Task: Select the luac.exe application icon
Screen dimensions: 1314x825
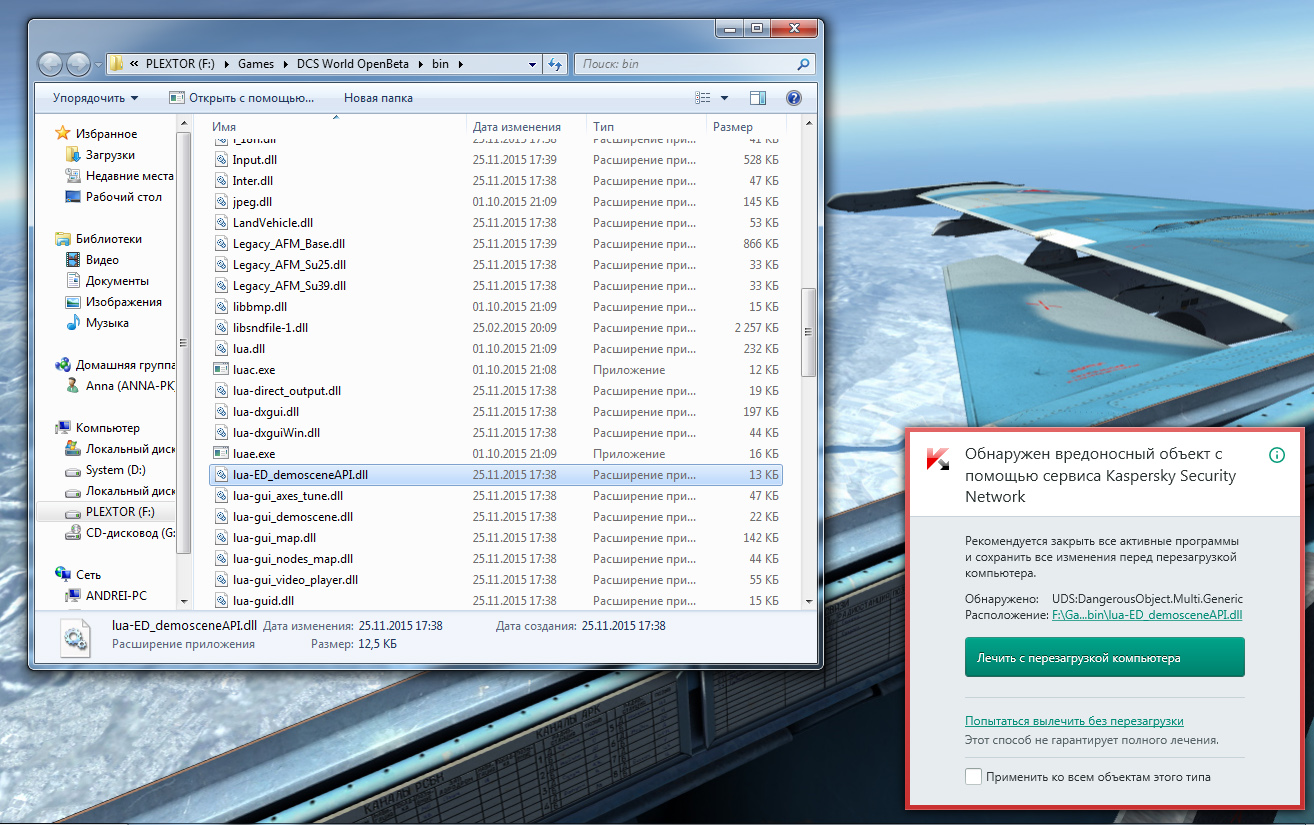Action: 222,370
